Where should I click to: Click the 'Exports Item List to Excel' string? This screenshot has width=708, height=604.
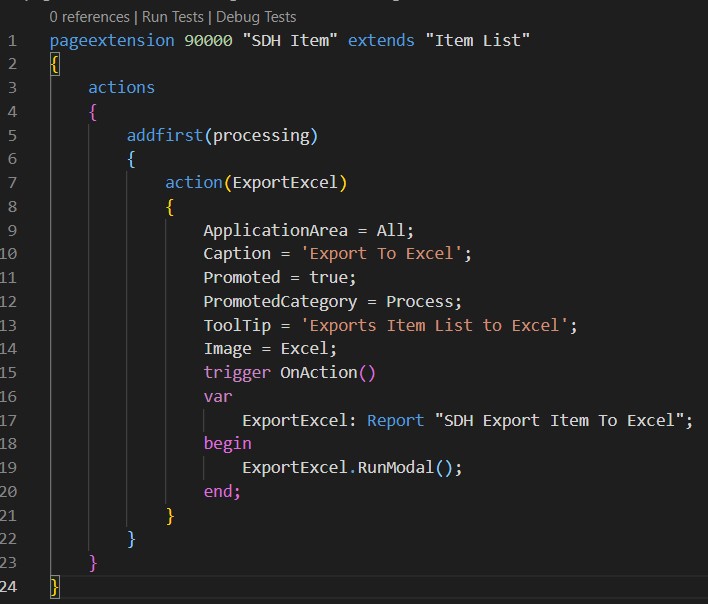[434, 325]
